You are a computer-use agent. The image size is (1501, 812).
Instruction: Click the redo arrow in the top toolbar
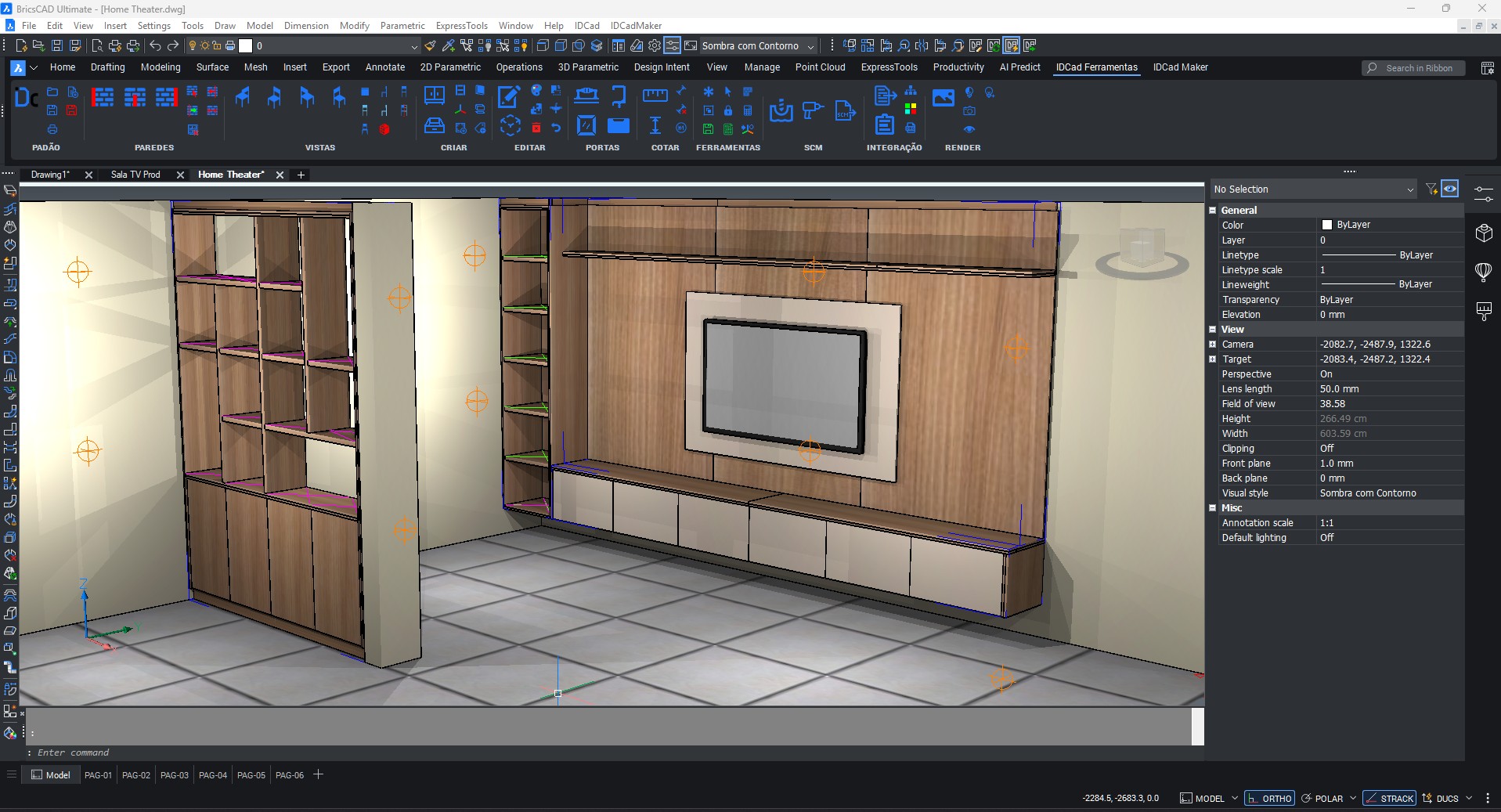coord(173,45)
